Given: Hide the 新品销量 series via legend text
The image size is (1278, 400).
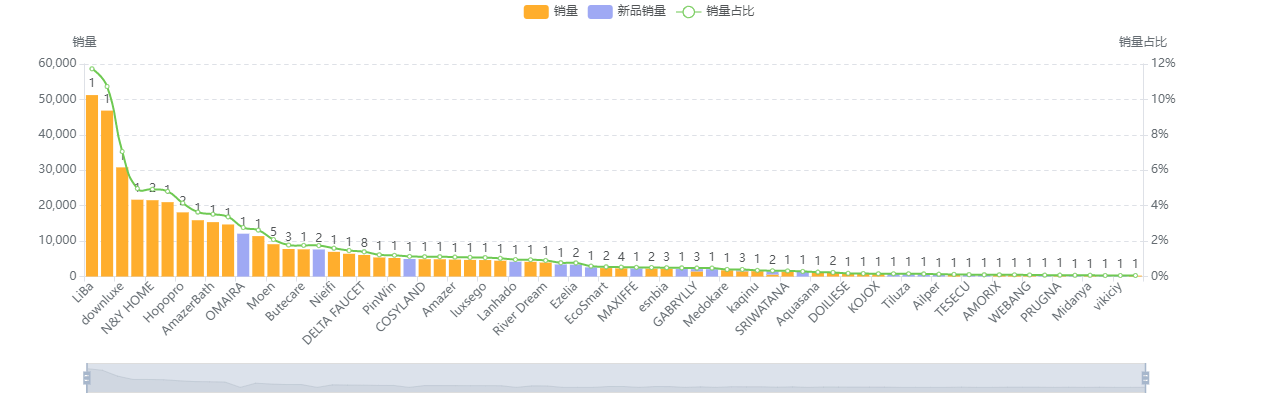Looking at the screenshot, I should click(641, 11).
